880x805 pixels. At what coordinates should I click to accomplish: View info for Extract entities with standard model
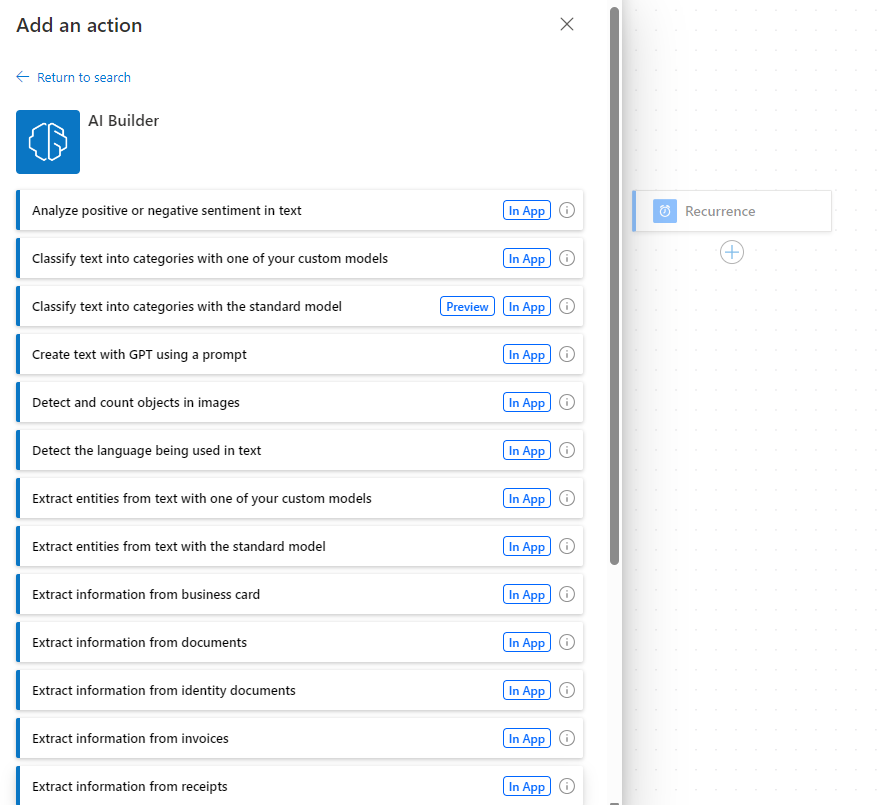point(567,546)
